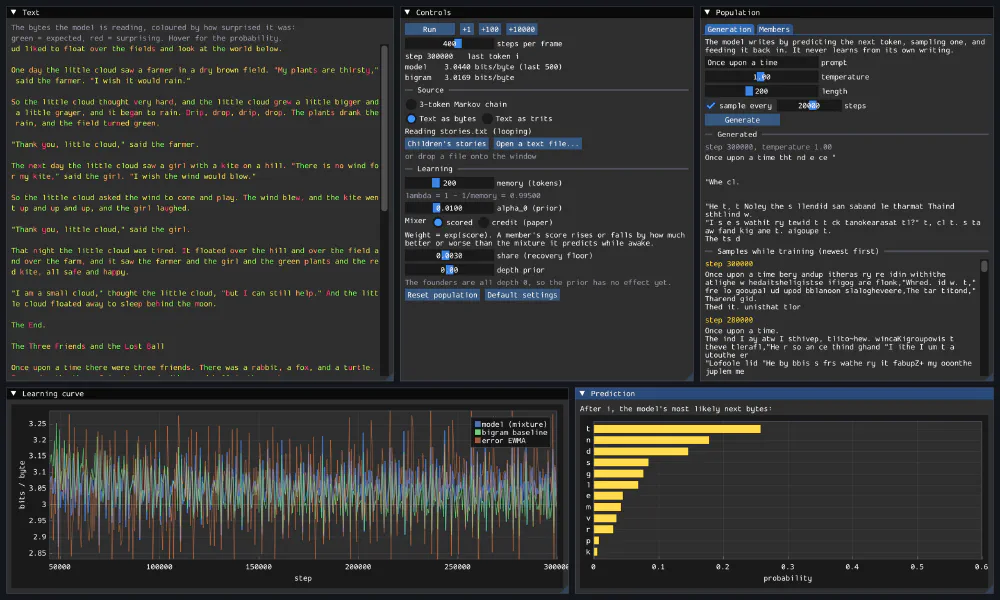The image size is (1000, 600).
Task: Toggle 'model (mixture)' legend entry
Action: tap(510, 424)
